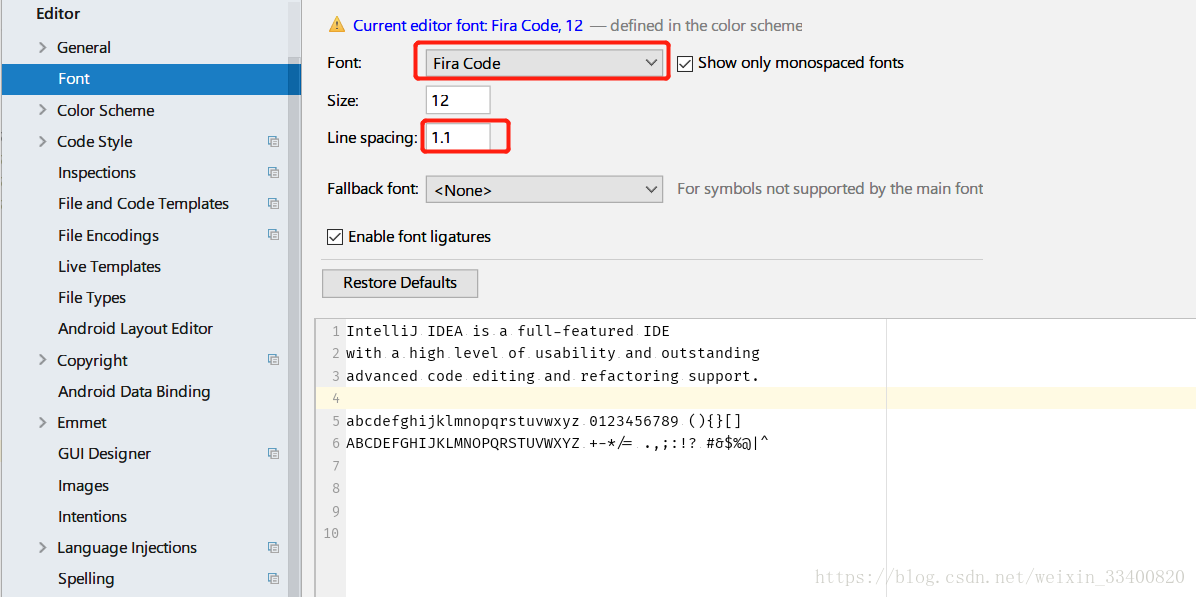Click project-level icon next to GUI Designer

pos(273,454)
